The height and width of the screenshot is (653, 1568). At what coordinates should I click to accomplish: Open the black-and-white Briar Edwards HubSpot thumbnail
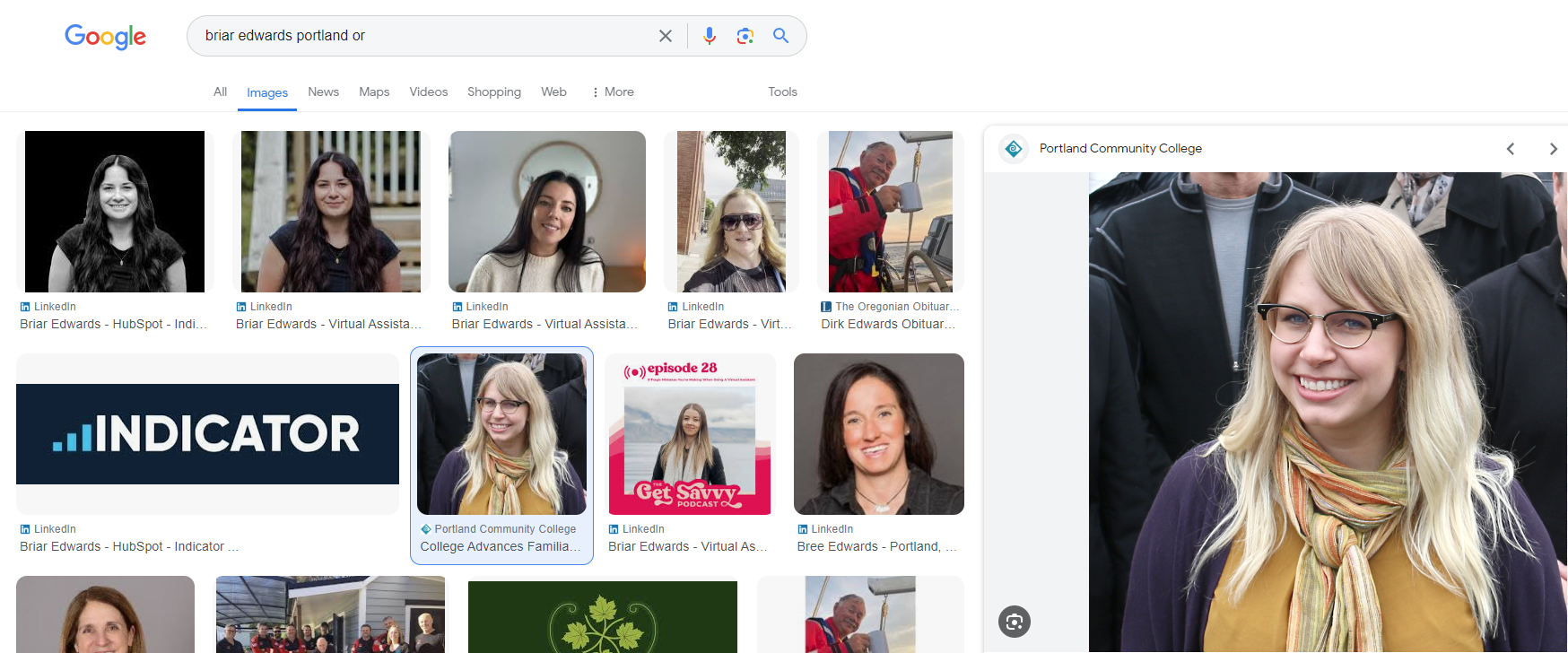(x=115, y=212)
